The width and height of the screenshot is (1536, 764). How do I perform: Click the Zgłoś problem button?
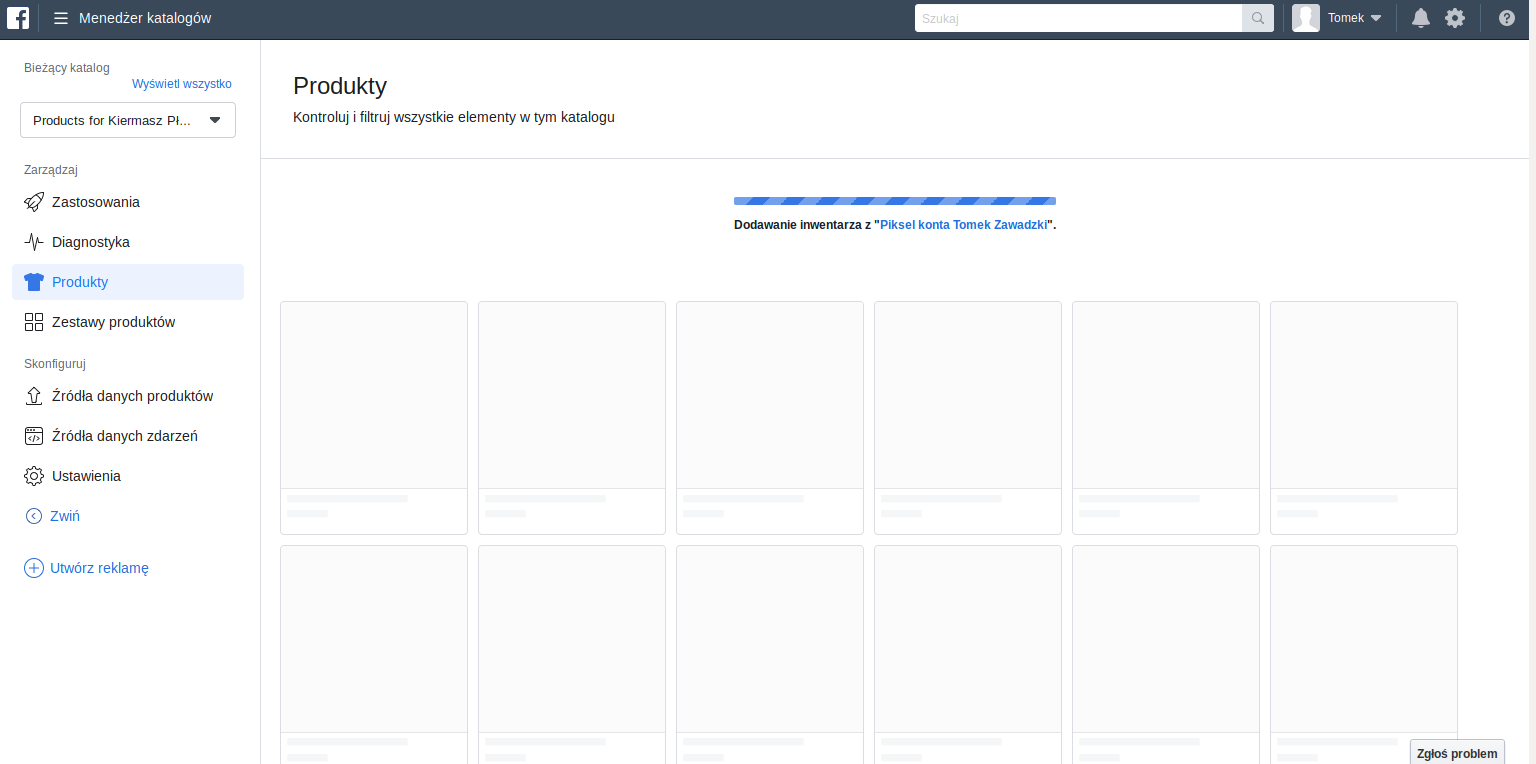1457,753
